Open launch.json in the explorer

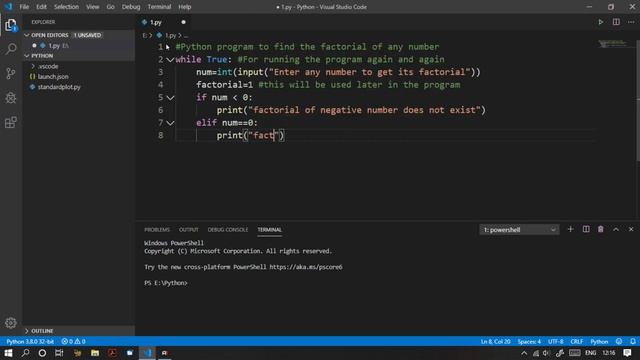(53, 76)
